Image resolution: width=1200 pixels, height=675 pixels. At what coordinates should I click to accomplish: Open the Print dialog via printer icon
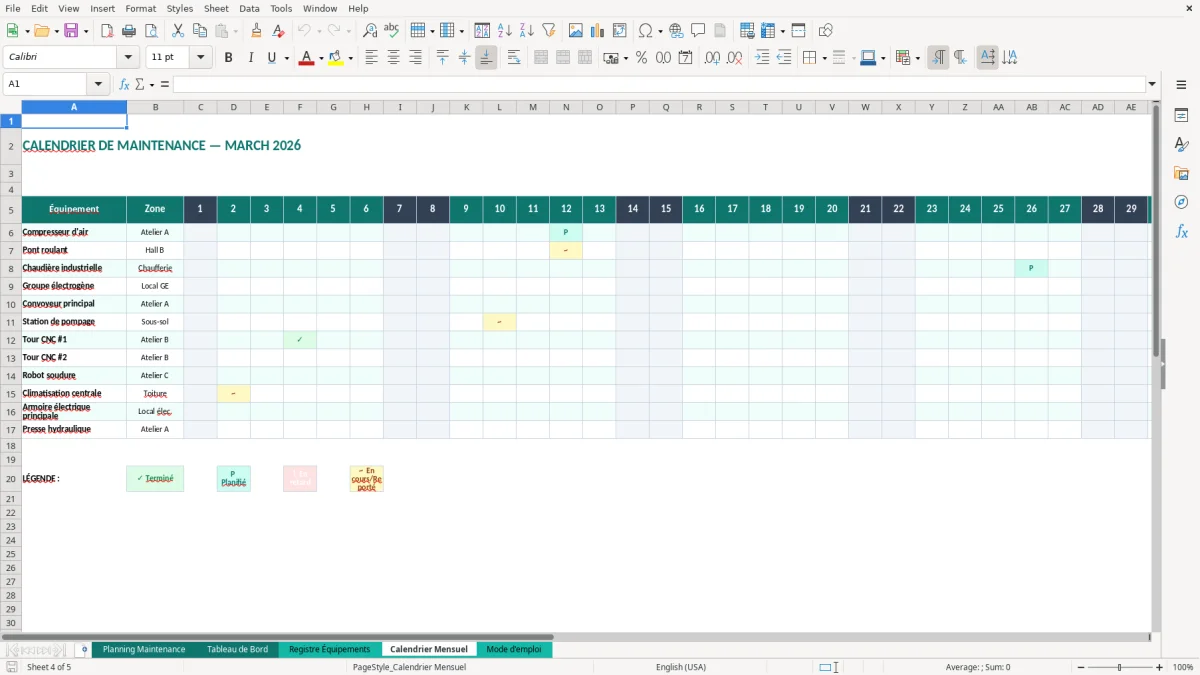tap(129, 31)
